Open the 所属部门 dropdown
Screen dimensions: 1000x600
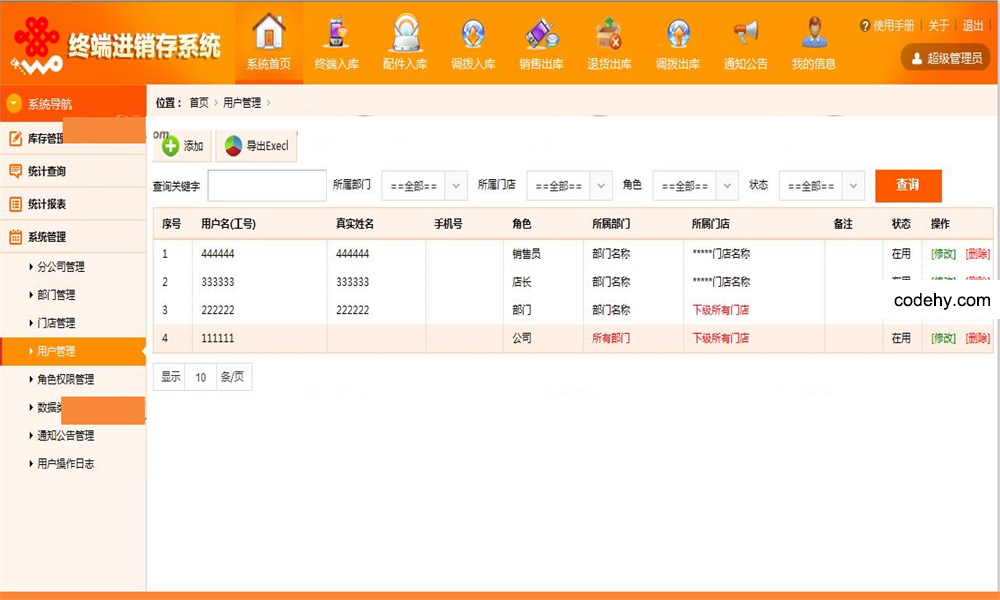425,186
